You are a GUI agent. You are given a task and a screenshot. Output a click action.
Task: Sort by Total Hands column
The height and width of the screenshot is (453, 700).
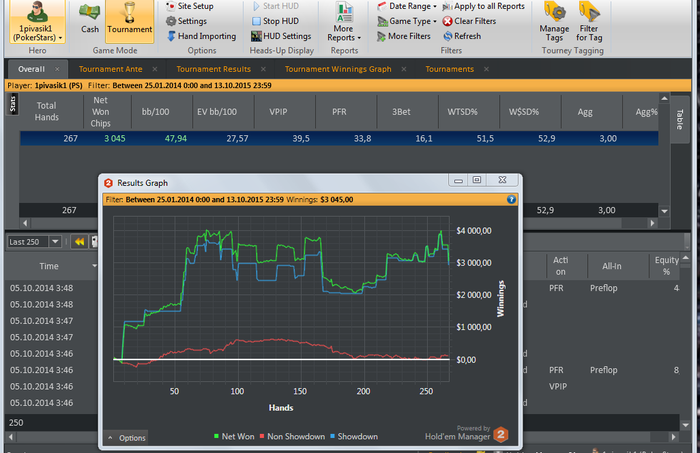click(46, 112)
